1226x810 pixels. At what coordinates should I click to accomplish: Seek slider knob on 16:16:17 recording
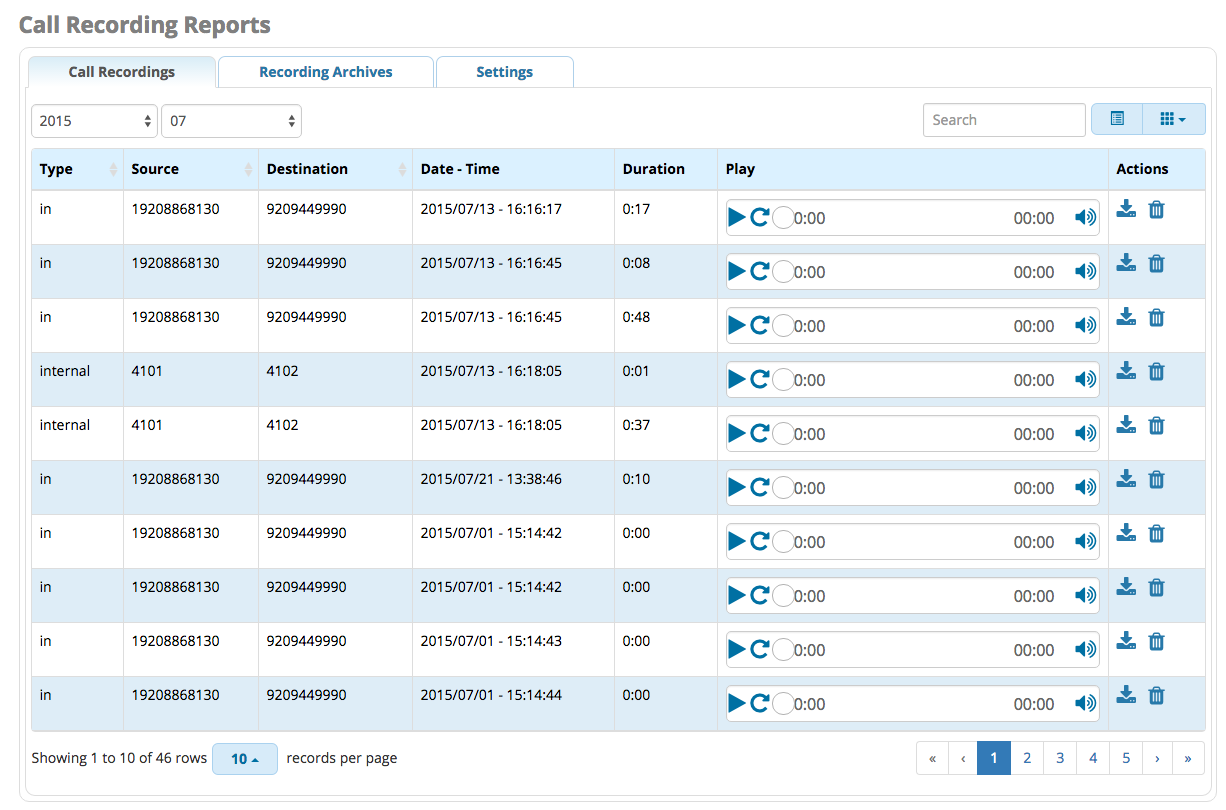point(783,217)
